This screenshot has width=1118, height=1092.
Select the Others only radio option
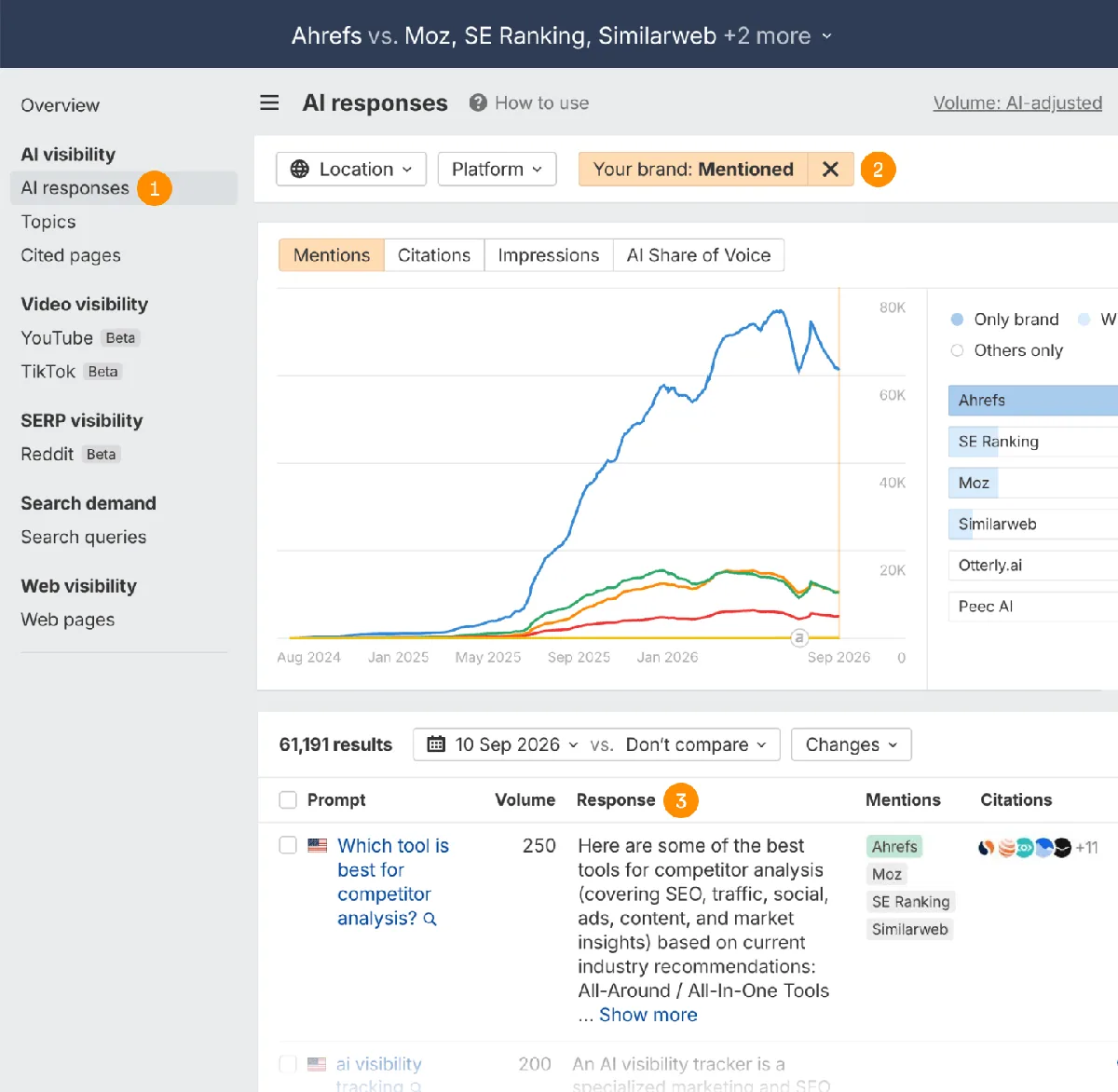(957, 350)
